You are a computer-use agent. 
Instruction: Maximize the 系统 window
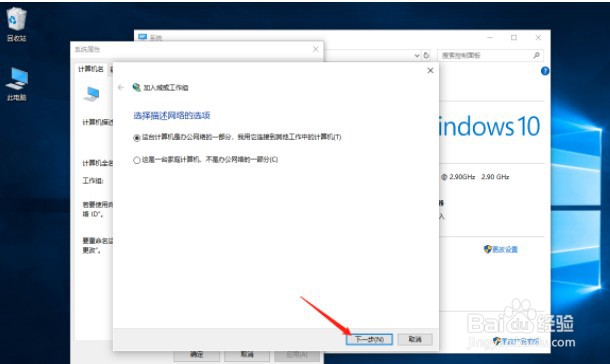click(514, 38)
